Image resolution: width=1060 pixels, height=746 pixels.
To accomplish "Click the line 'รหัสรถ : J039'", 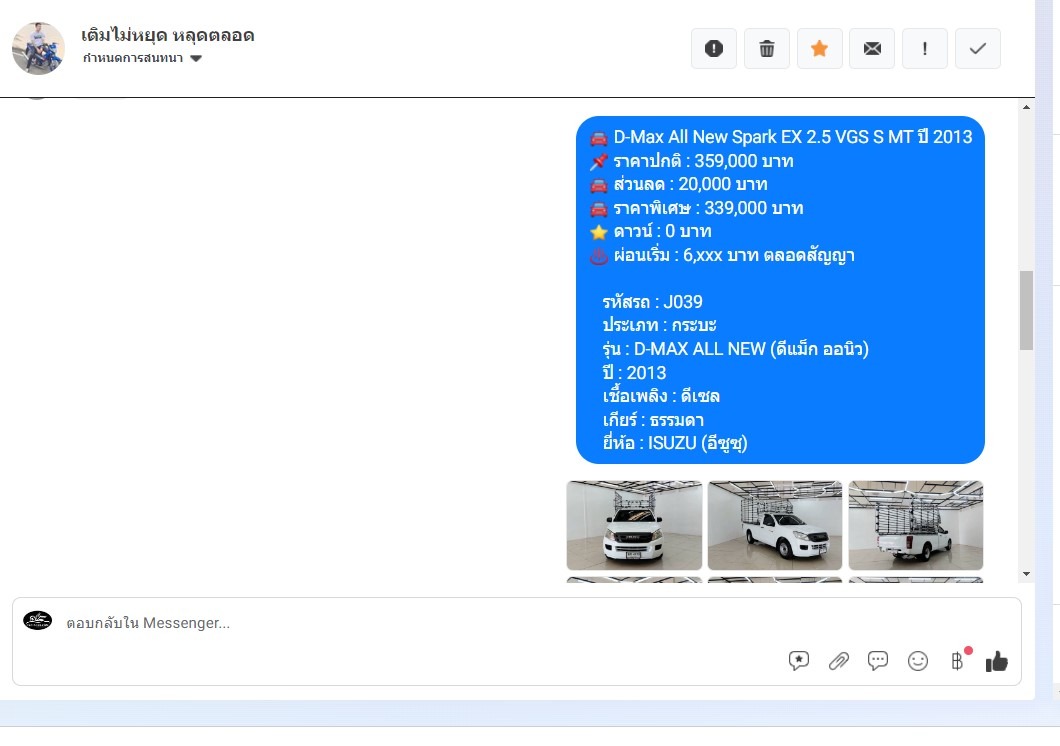I will coord(652,302).
